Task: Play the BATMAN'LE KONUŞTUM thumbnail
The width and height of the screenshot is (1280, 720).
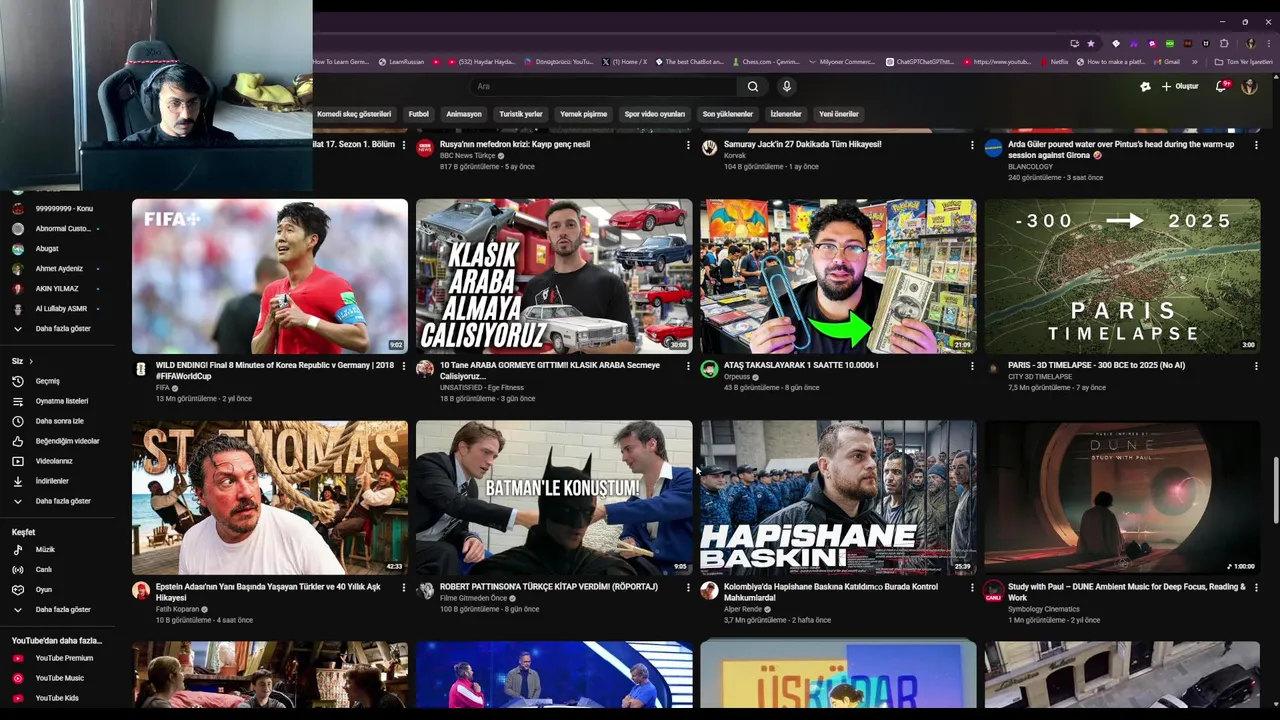Action: tap(554, 498)
